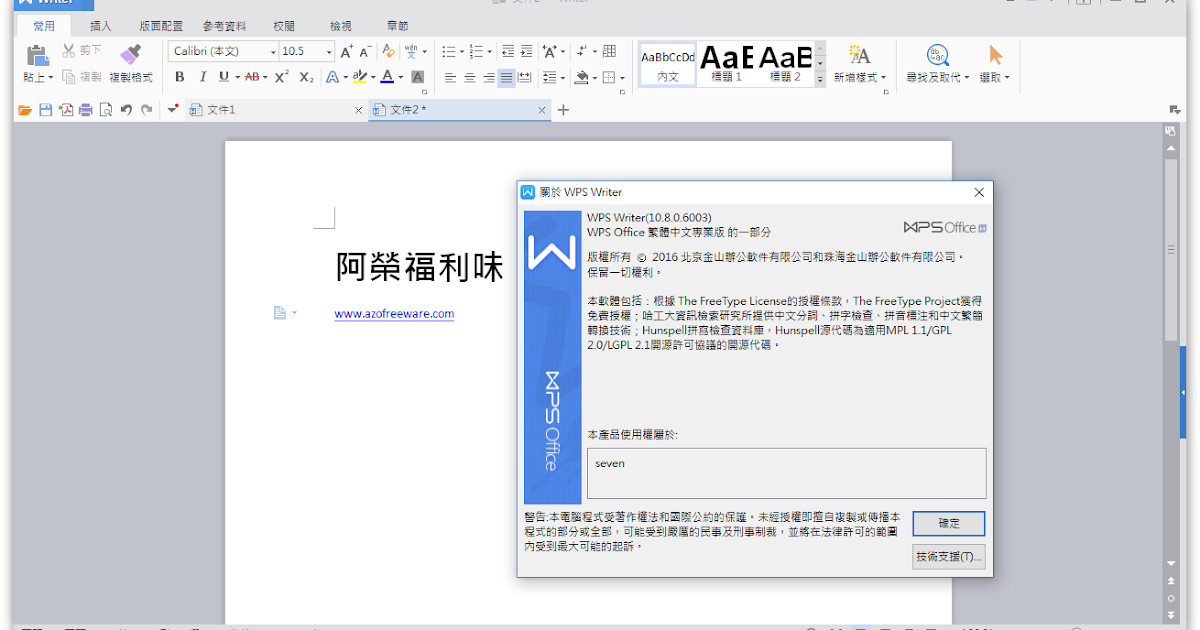This screenshot has height=630, width=1200.
Task: Switch to the 插入 ribbon tab
Action: [101, 26]
